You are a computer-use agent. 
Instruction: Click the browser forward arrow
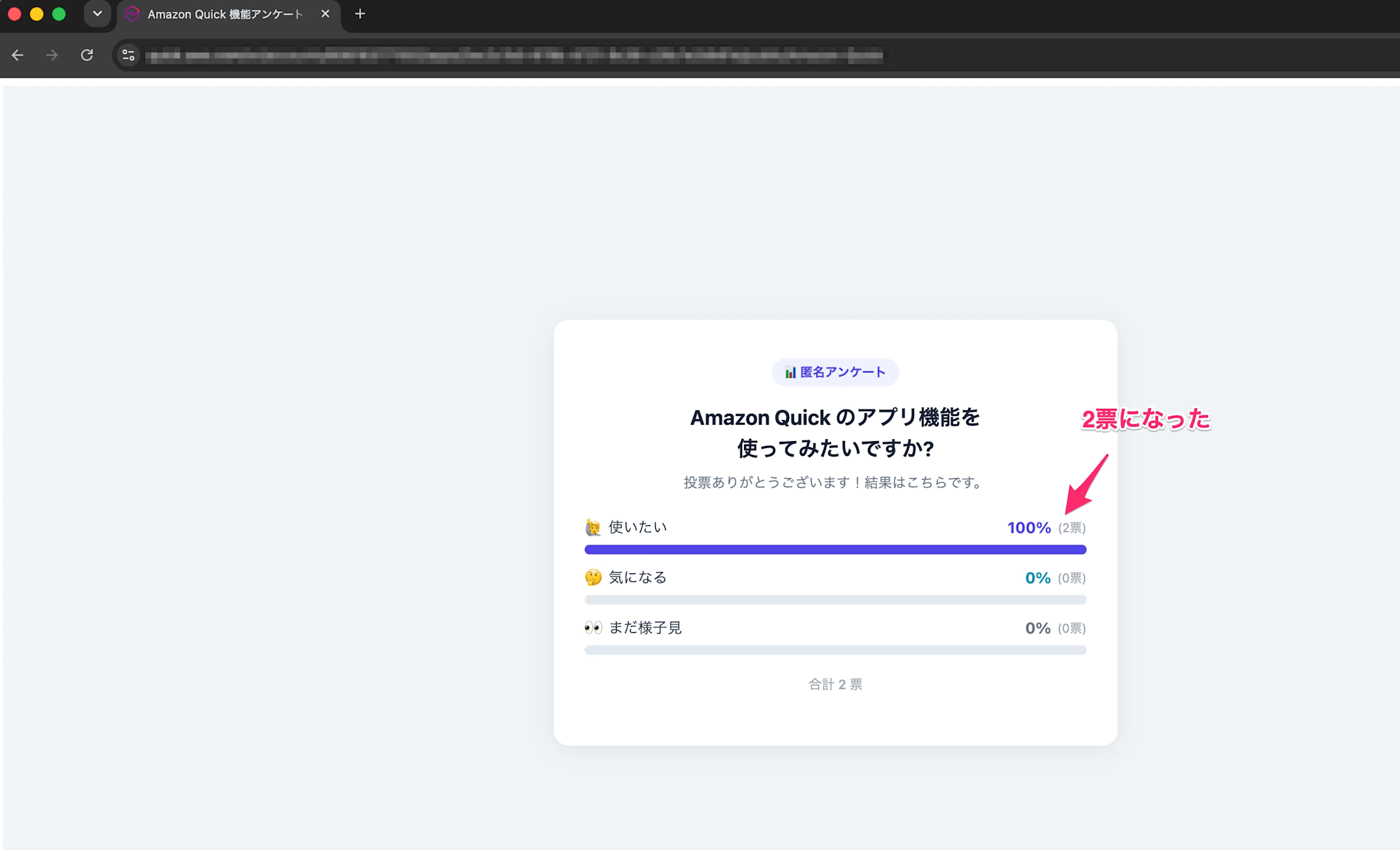click(x=52, y=55)
